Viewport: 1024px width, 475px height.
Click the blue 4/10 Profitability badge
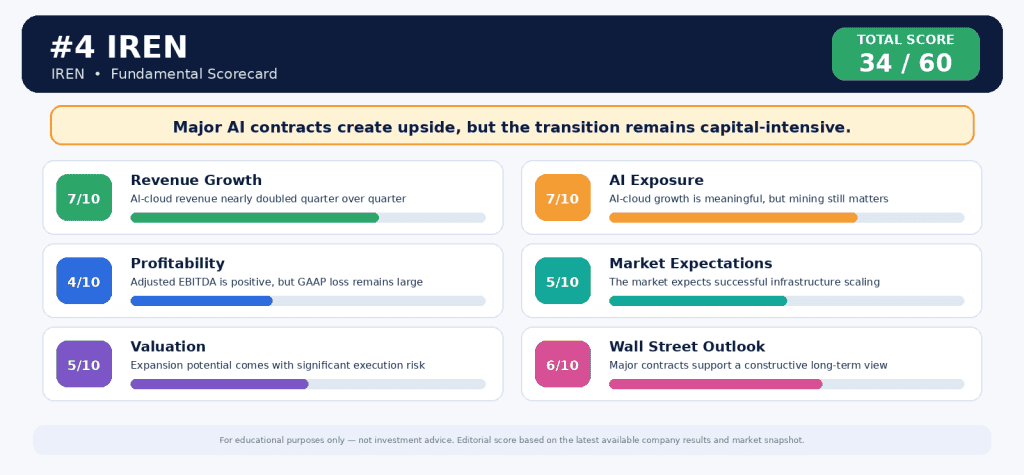84,281
